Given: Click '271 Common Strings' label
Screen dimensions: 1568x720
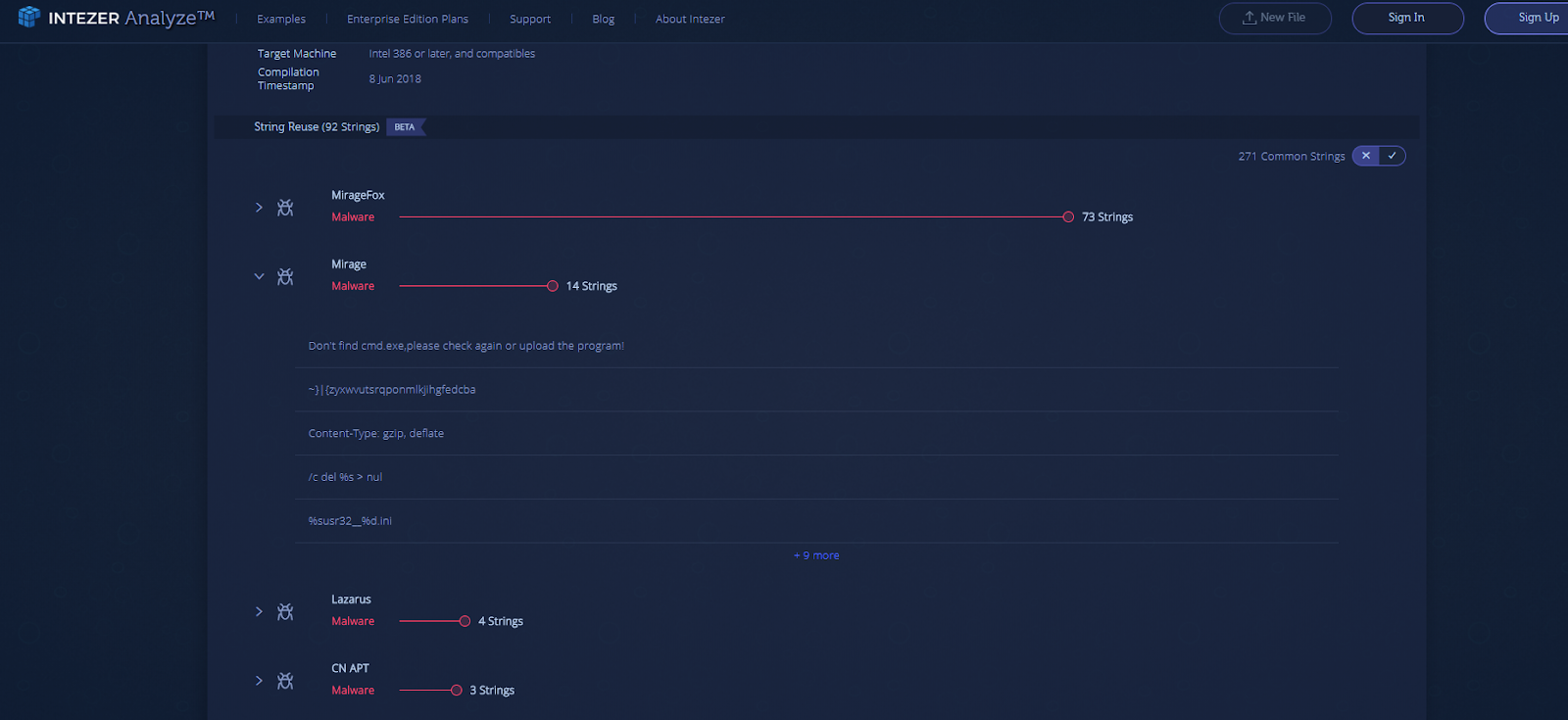Looking at the screenshot, I should [1292, 157].
